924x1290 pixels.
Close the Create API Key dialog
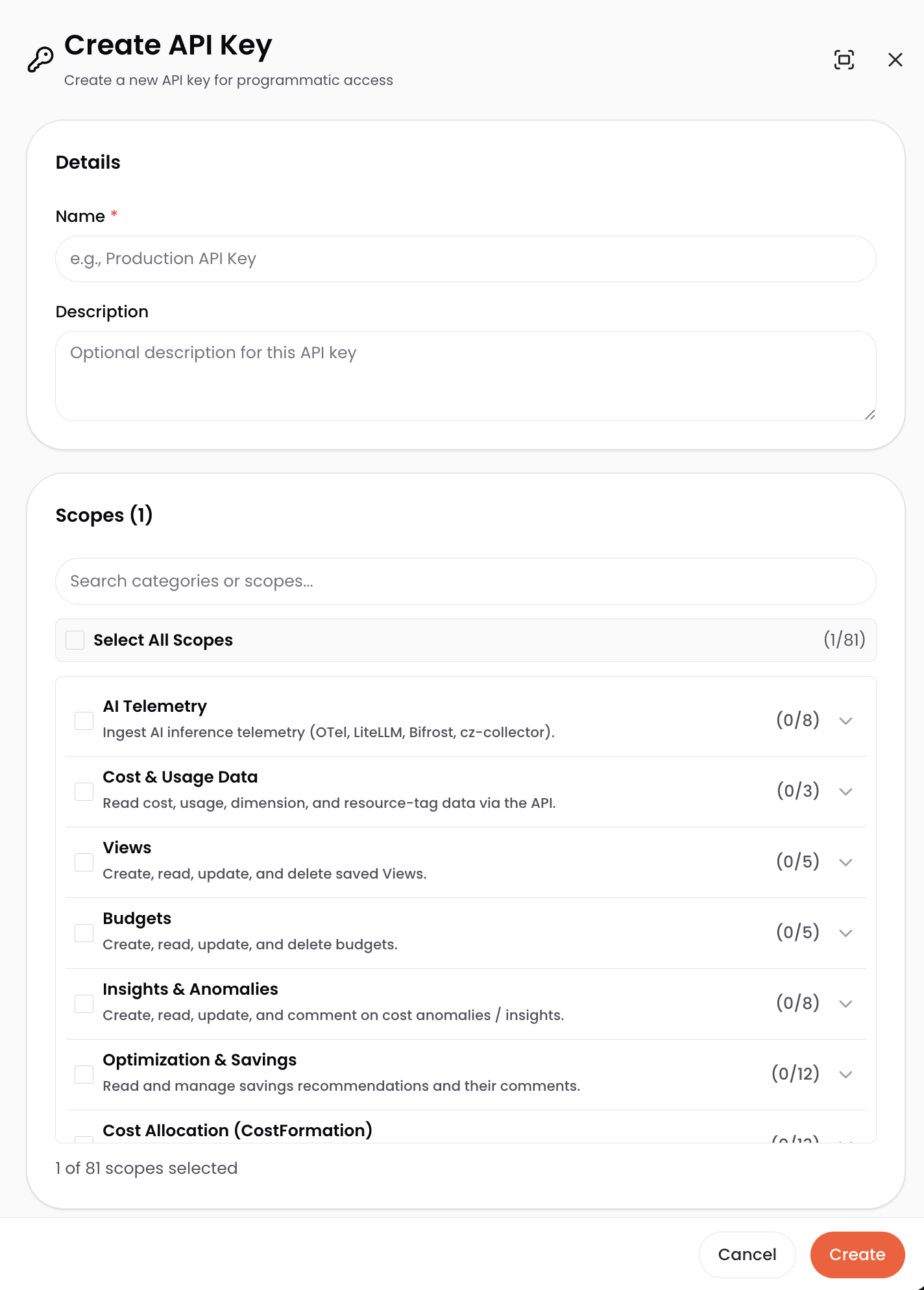point(895,60)
